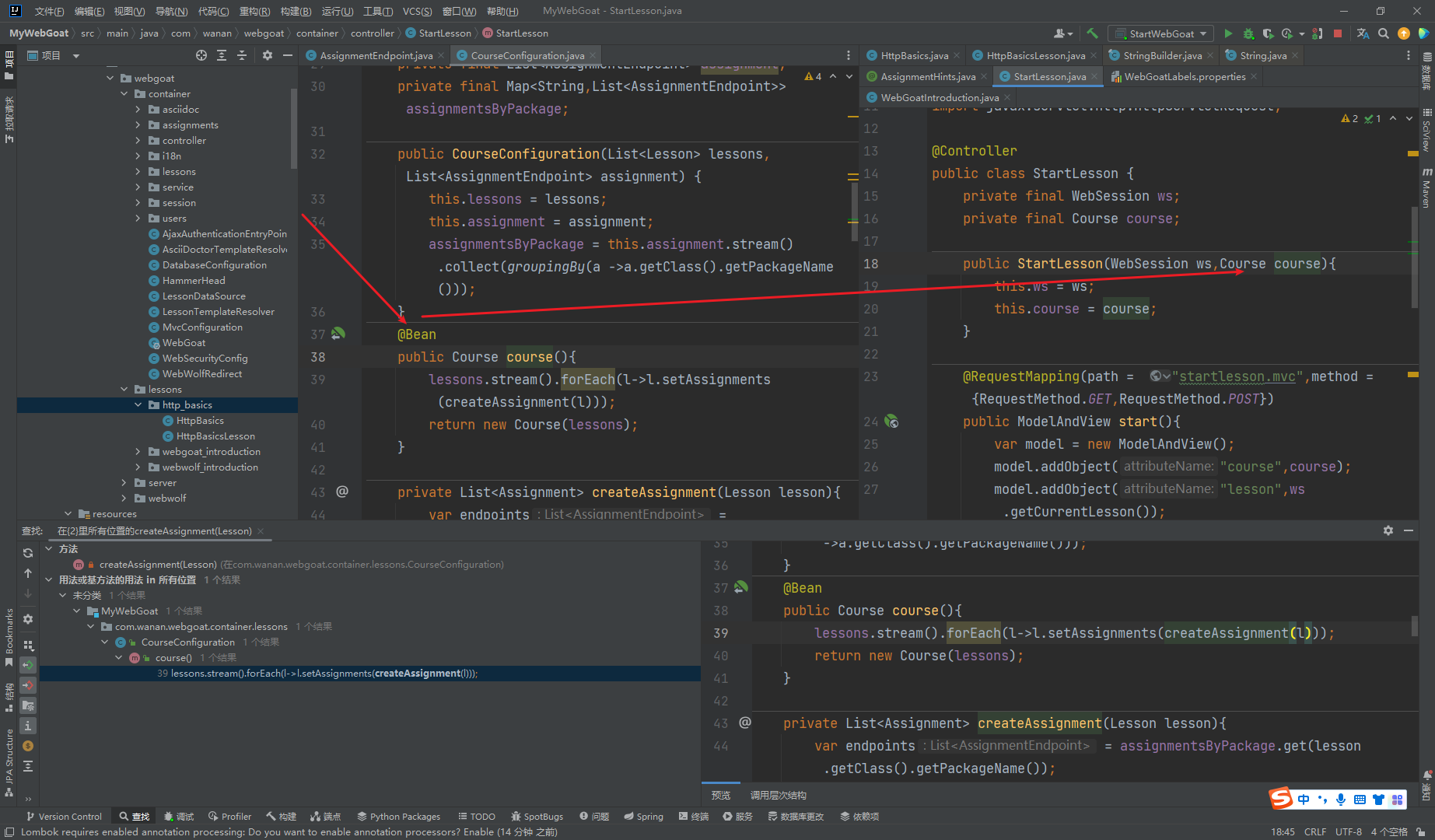
Task: Collapse the 未分类 results group
Action: (x=64, y=595)
